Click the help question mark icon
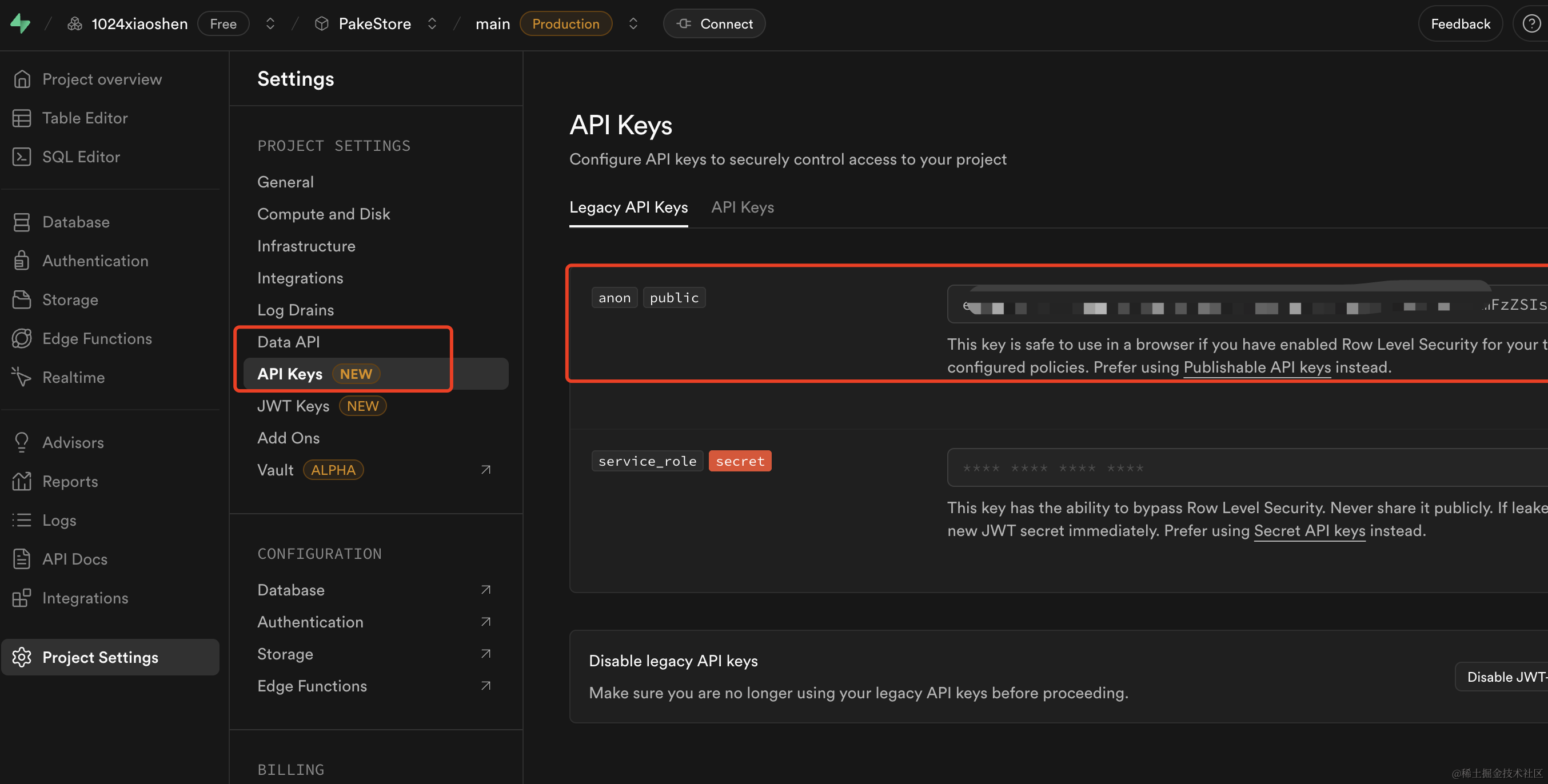The height and width of the screenshot is (784, 1548). point(1531,23)
